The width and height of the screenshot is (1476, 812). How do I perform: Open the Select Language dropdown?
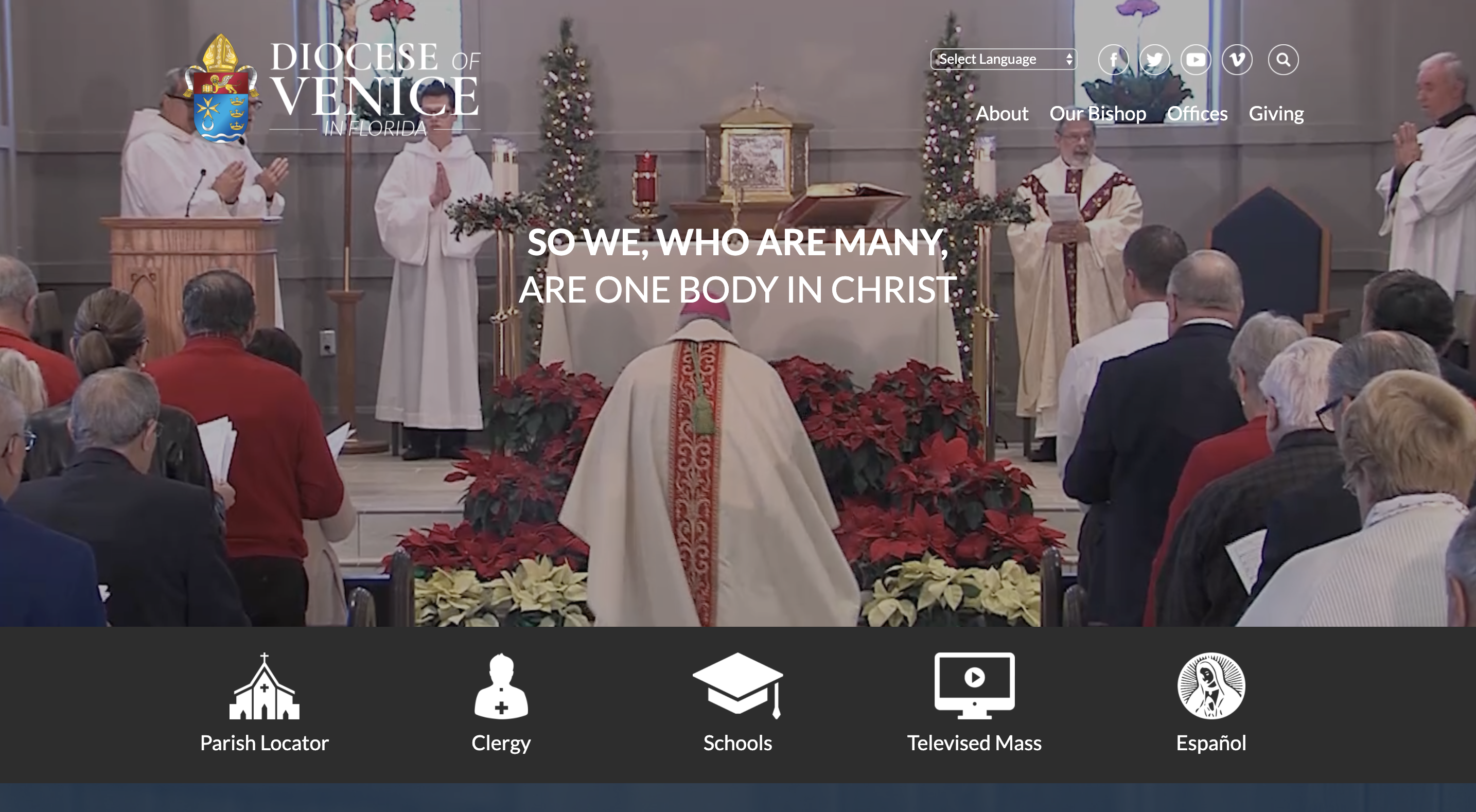[996, 60]
